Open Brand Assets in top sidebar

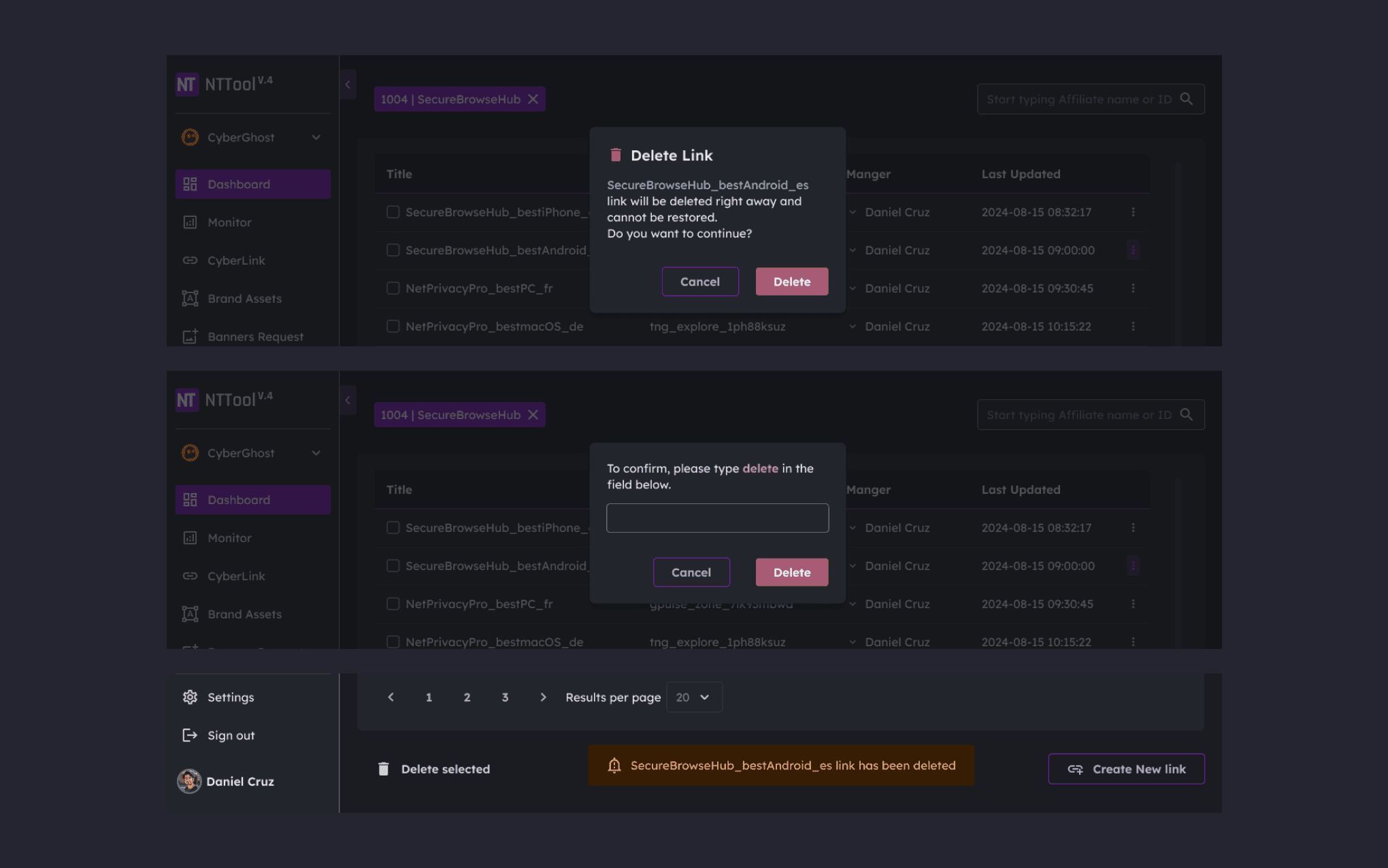244,299
